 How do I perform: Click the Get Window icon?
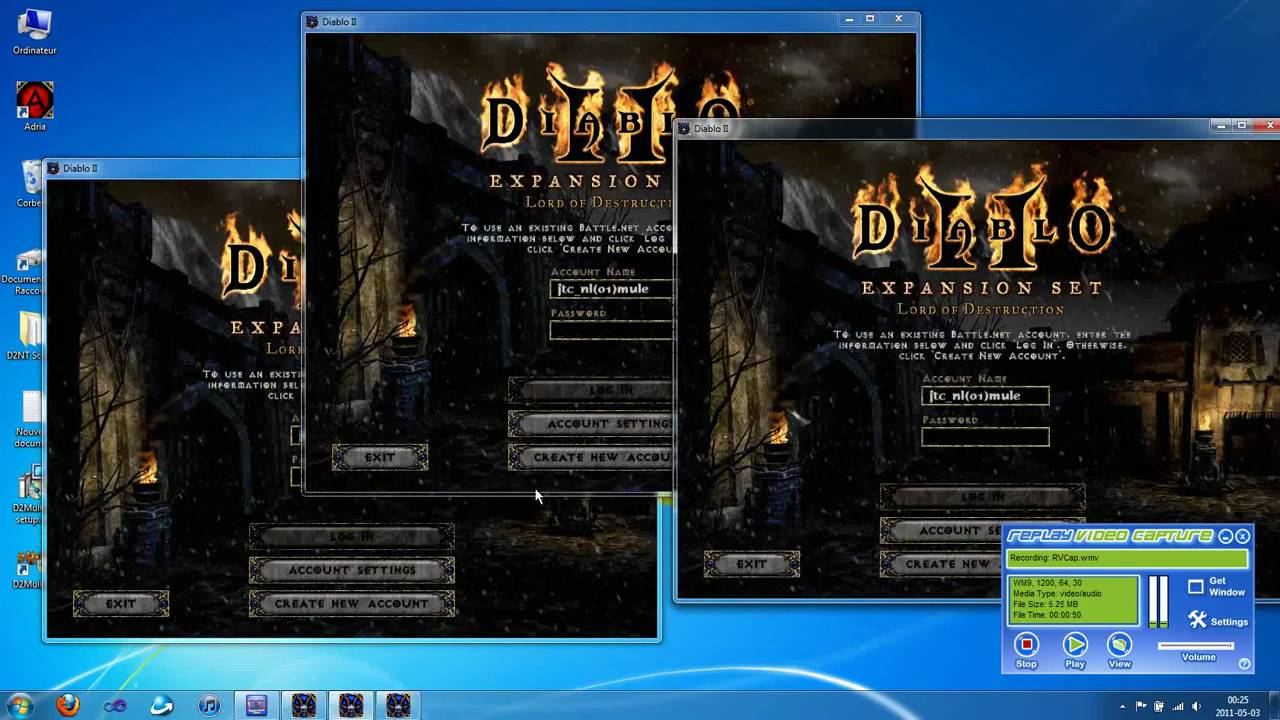1196,587
